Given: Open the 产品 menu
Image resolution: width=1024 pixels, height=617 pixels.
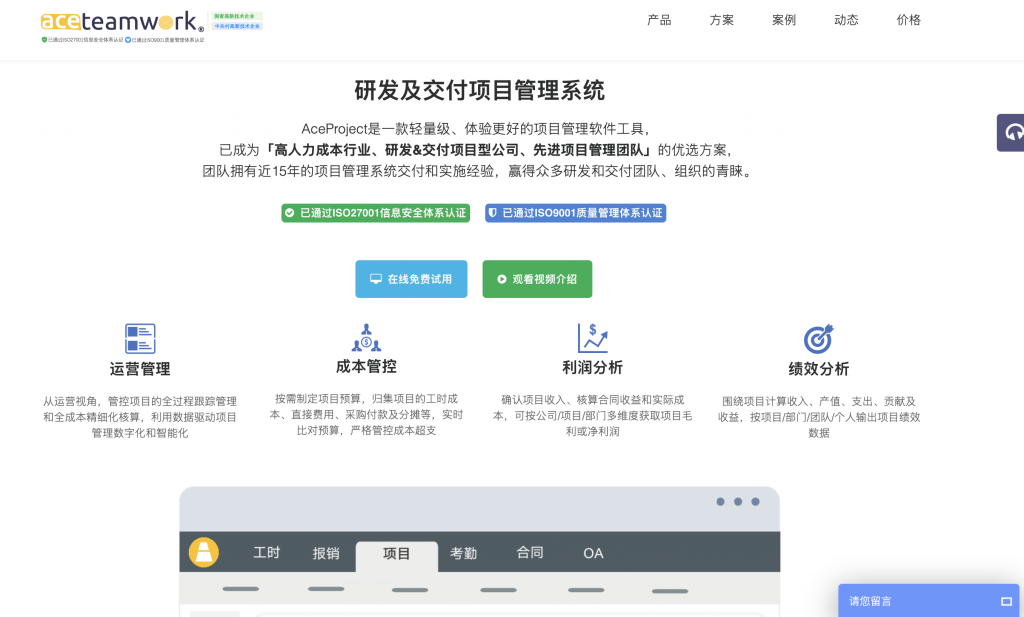Looking at the screenshot, I should (659, 20).
